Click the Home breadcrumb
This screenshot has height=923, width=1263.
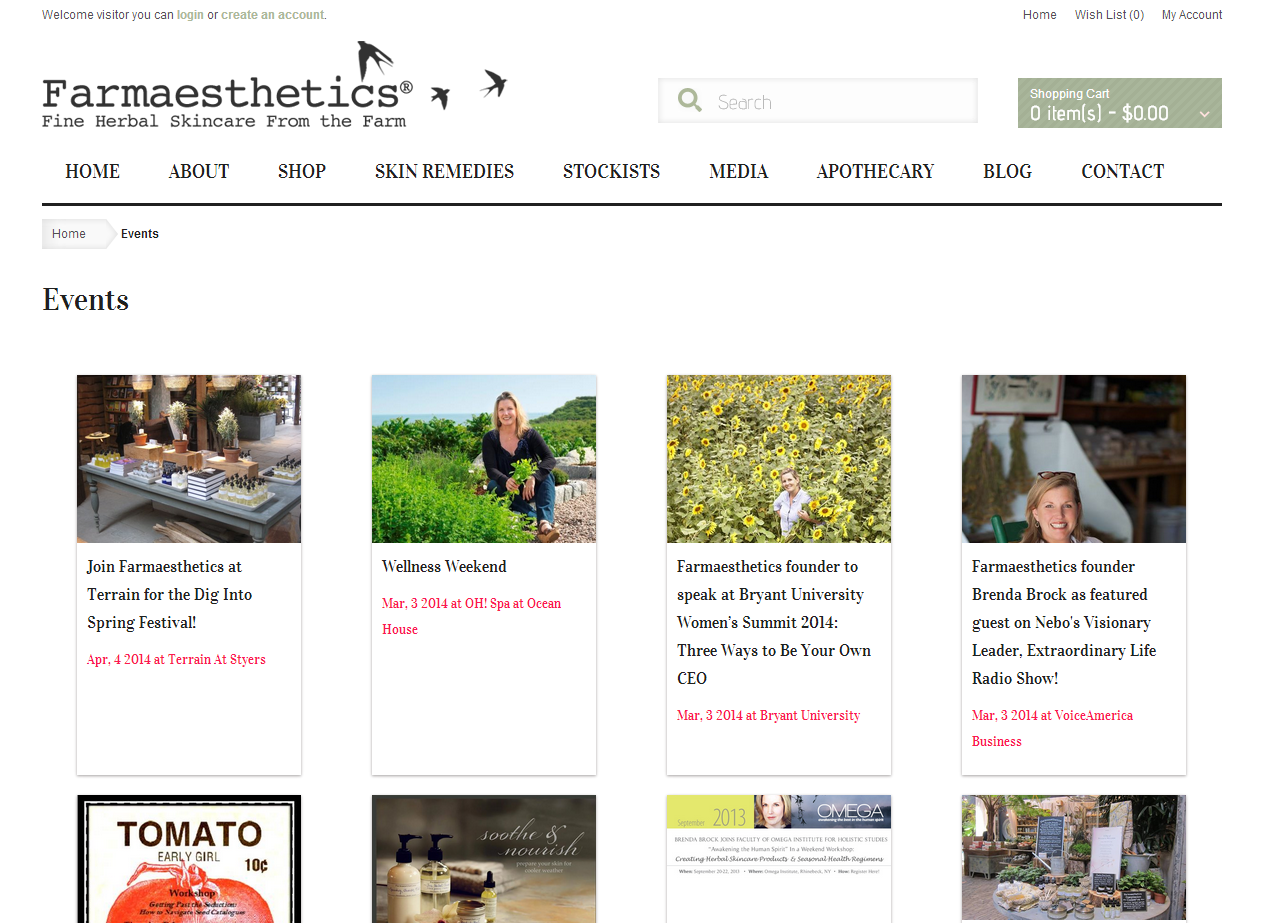[x=69, y=234]
